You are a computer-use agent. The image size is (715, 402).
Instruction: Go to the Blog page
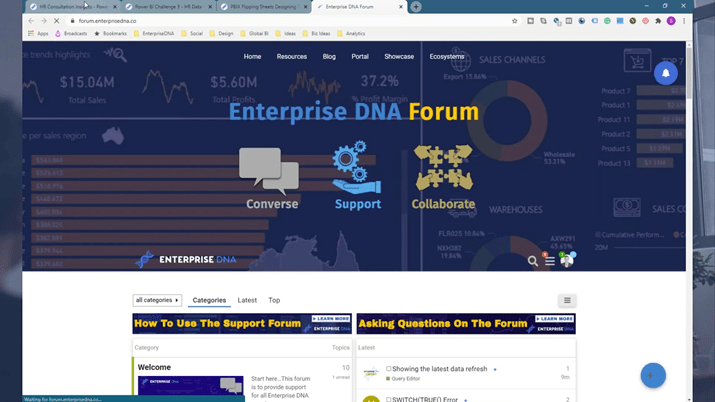(x=329, y=57)
